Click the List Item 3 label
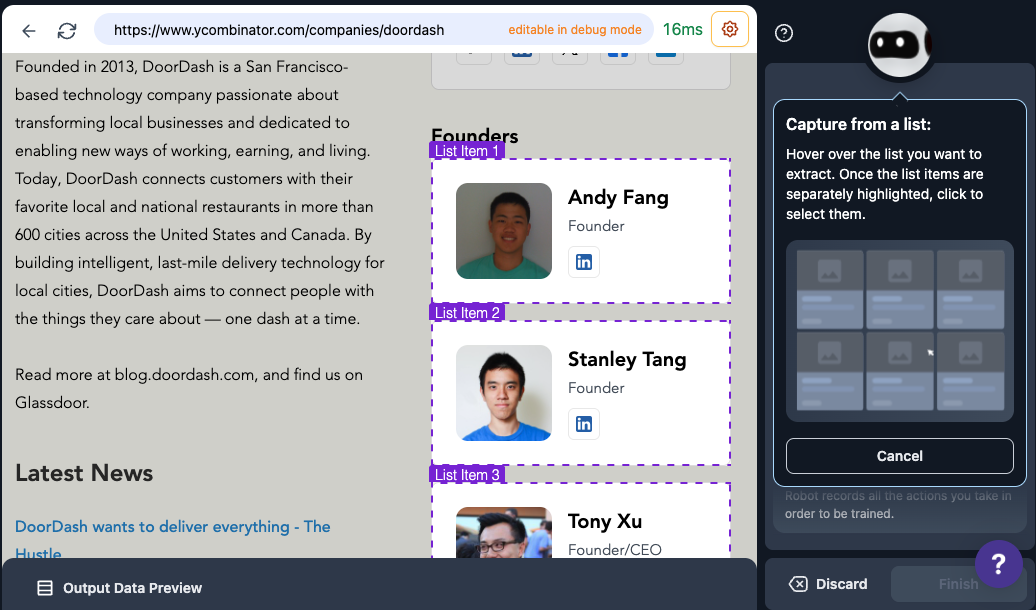Image resolution: width=1036 pixels, height=610 pixels. 467,475
